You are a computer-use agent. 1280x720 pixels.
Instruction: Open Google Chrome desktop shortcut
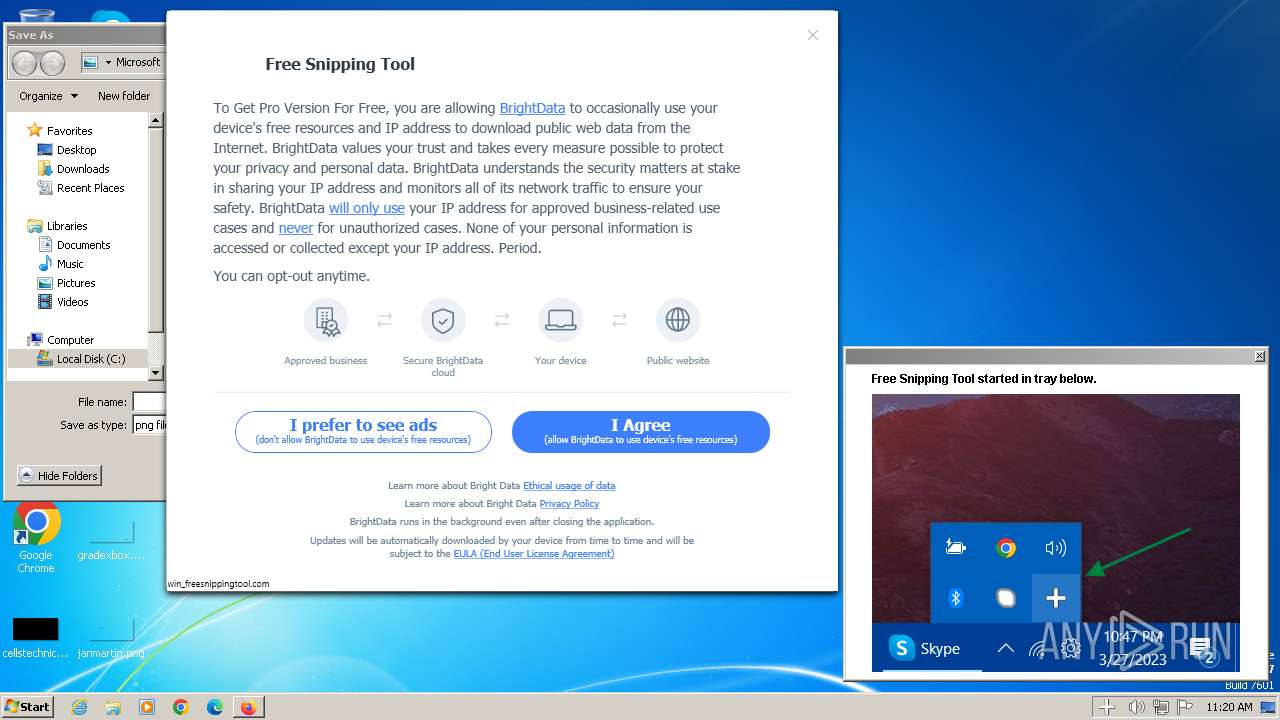pos(36,538)
